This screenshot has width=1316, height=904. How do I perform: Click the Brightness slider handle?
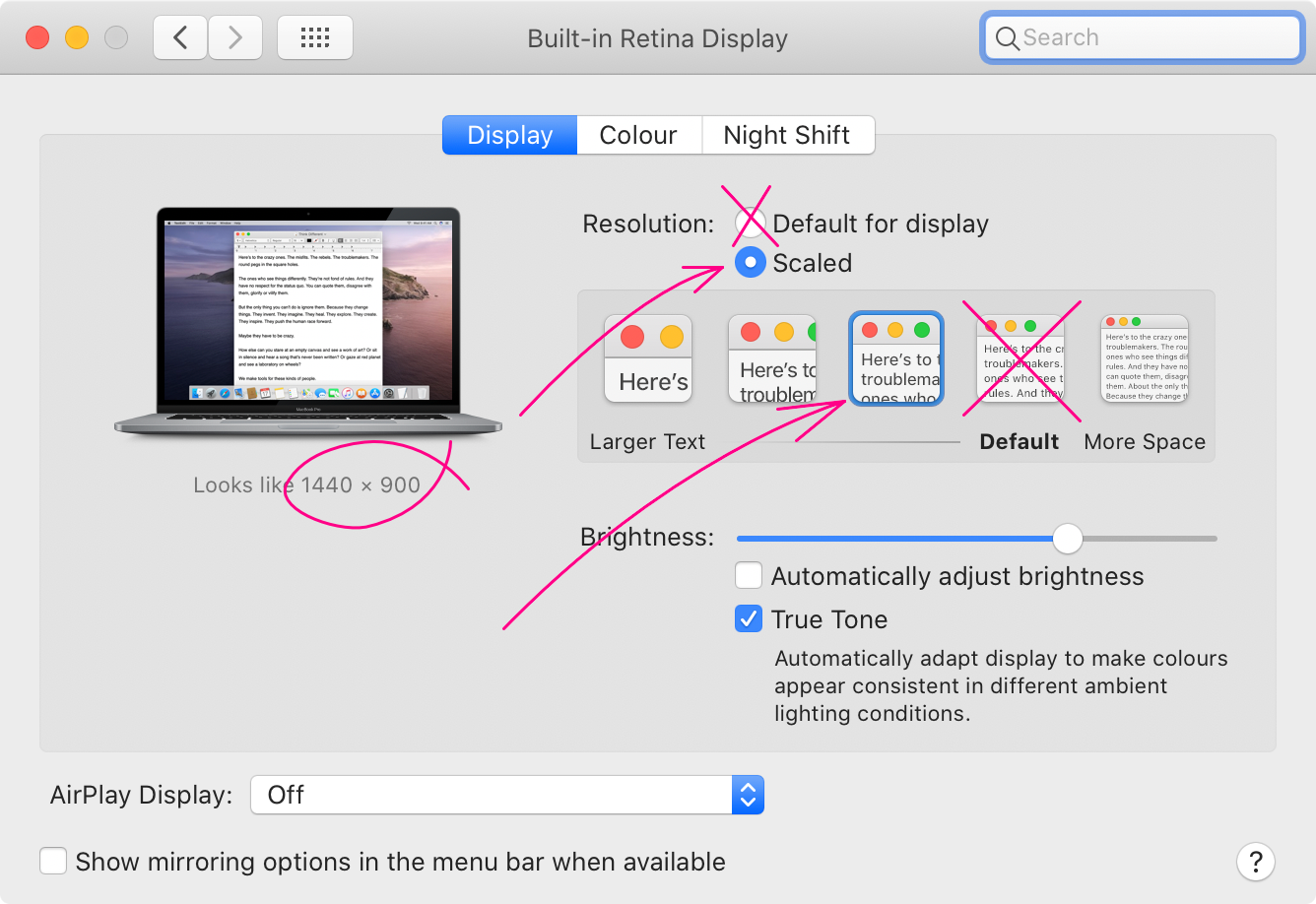1067,538
